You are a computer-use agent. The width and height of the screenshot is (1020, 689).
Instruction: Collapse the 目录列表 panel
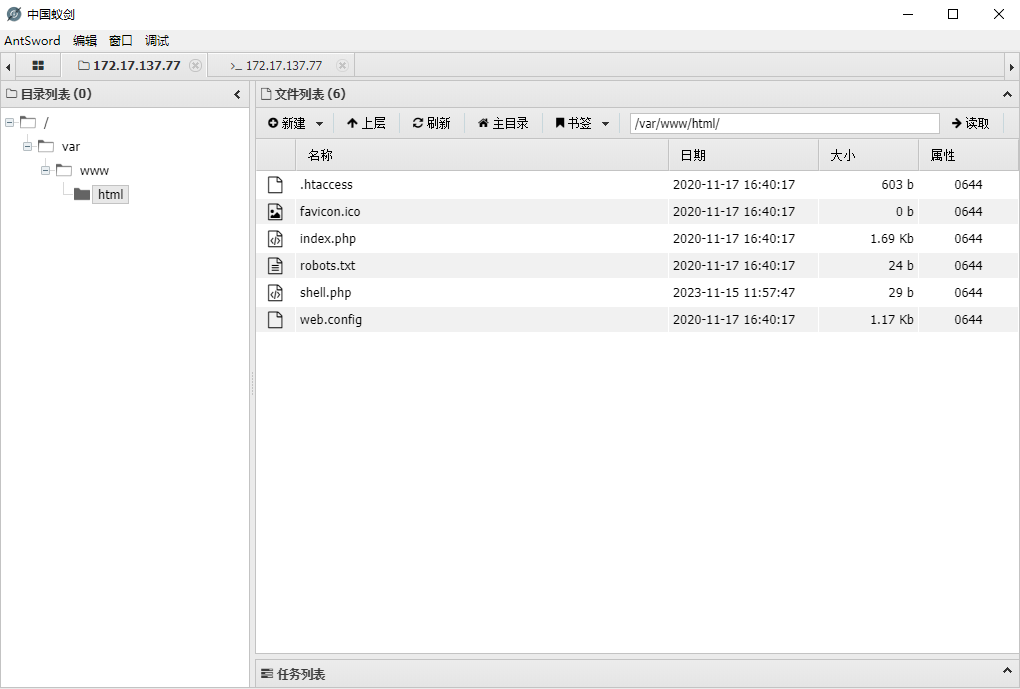coord(237,94)
